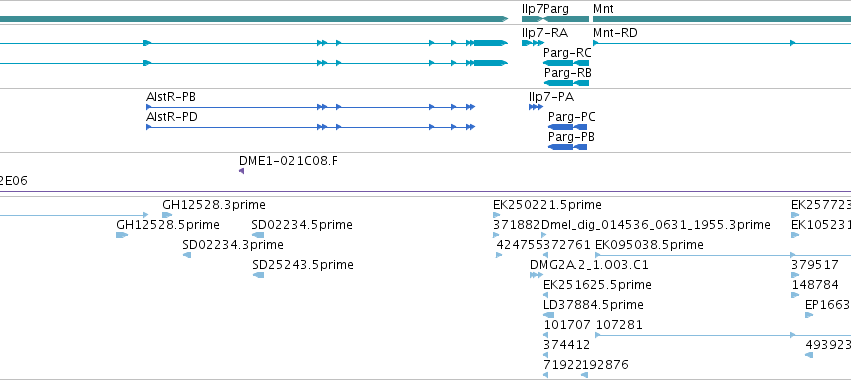Click the Parg-RC transcript glyph
The width and height of the screenshot is (851, 380).
566,63
